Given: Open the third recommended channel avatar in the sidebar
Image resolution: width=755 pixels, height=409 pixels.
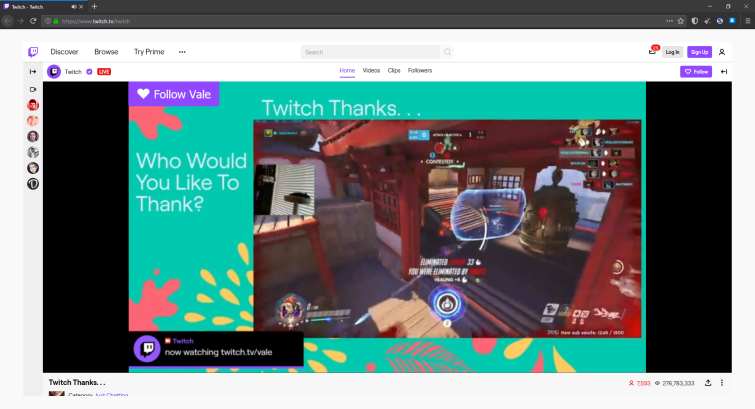Looking at the screenshot, I should pos(33,136).
